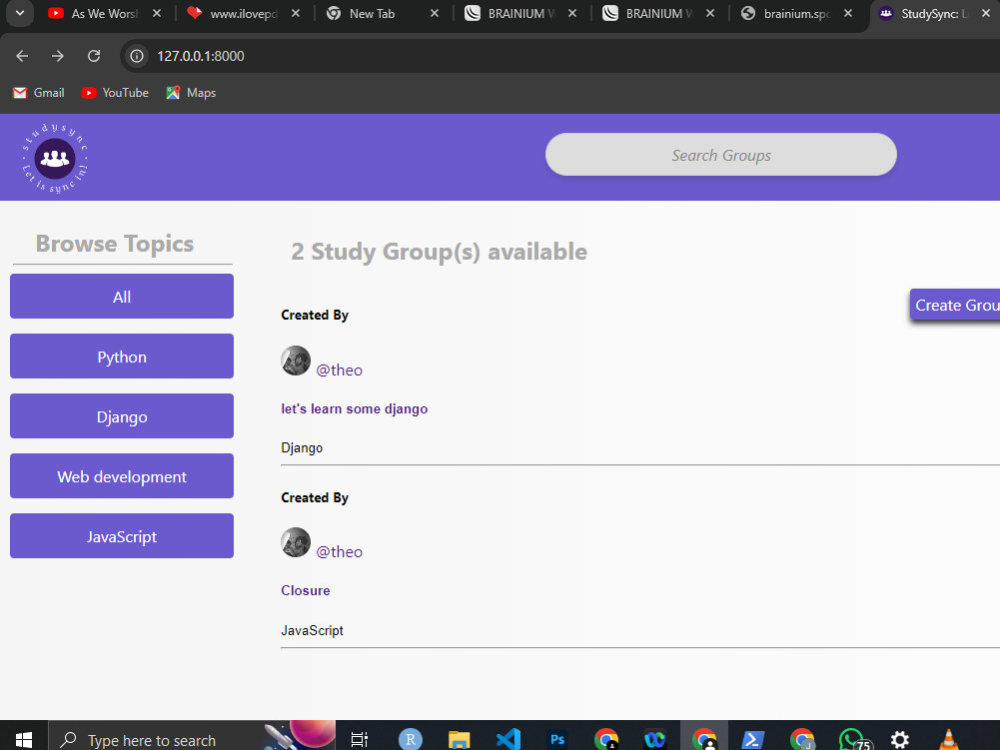1000x750 pixels.
Task: Open the Maps bookmark
Action: click(191, 93)
